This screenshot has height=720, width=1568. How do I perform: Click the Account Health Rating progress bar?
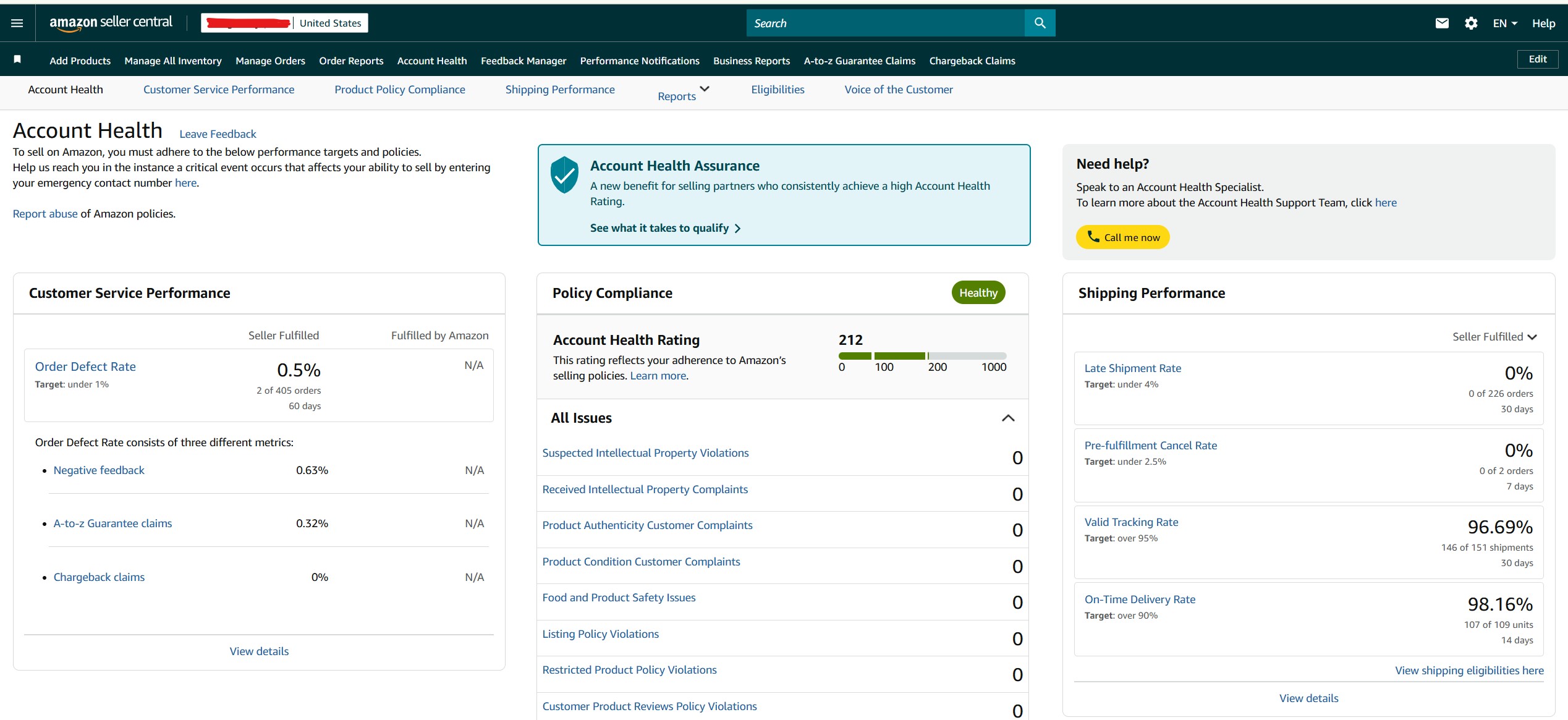[x=922, y=356]
